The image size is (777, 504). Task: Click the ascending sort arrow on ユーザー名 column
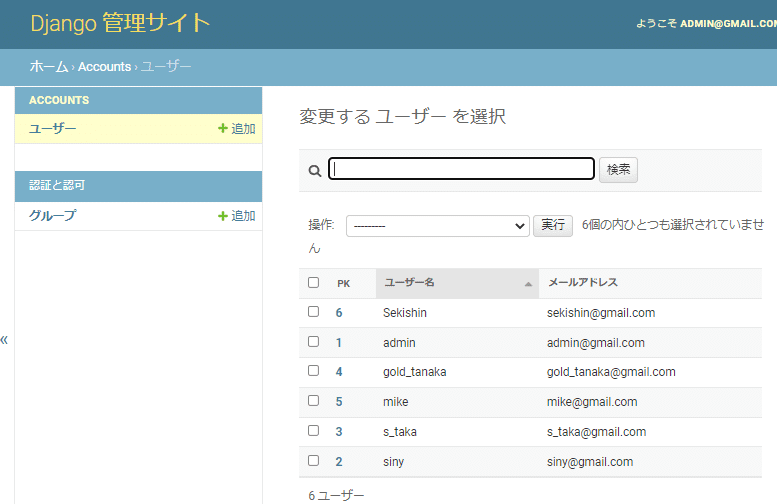[528, 284]
